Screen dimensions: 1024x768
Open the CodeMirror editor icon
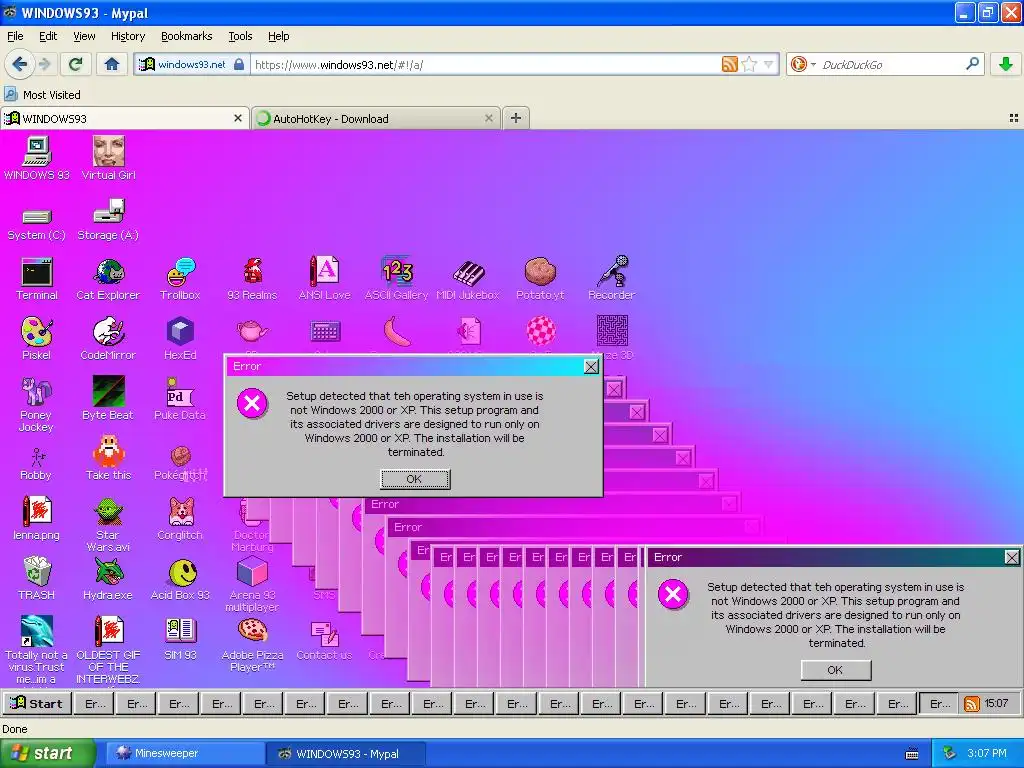[108, 339]
